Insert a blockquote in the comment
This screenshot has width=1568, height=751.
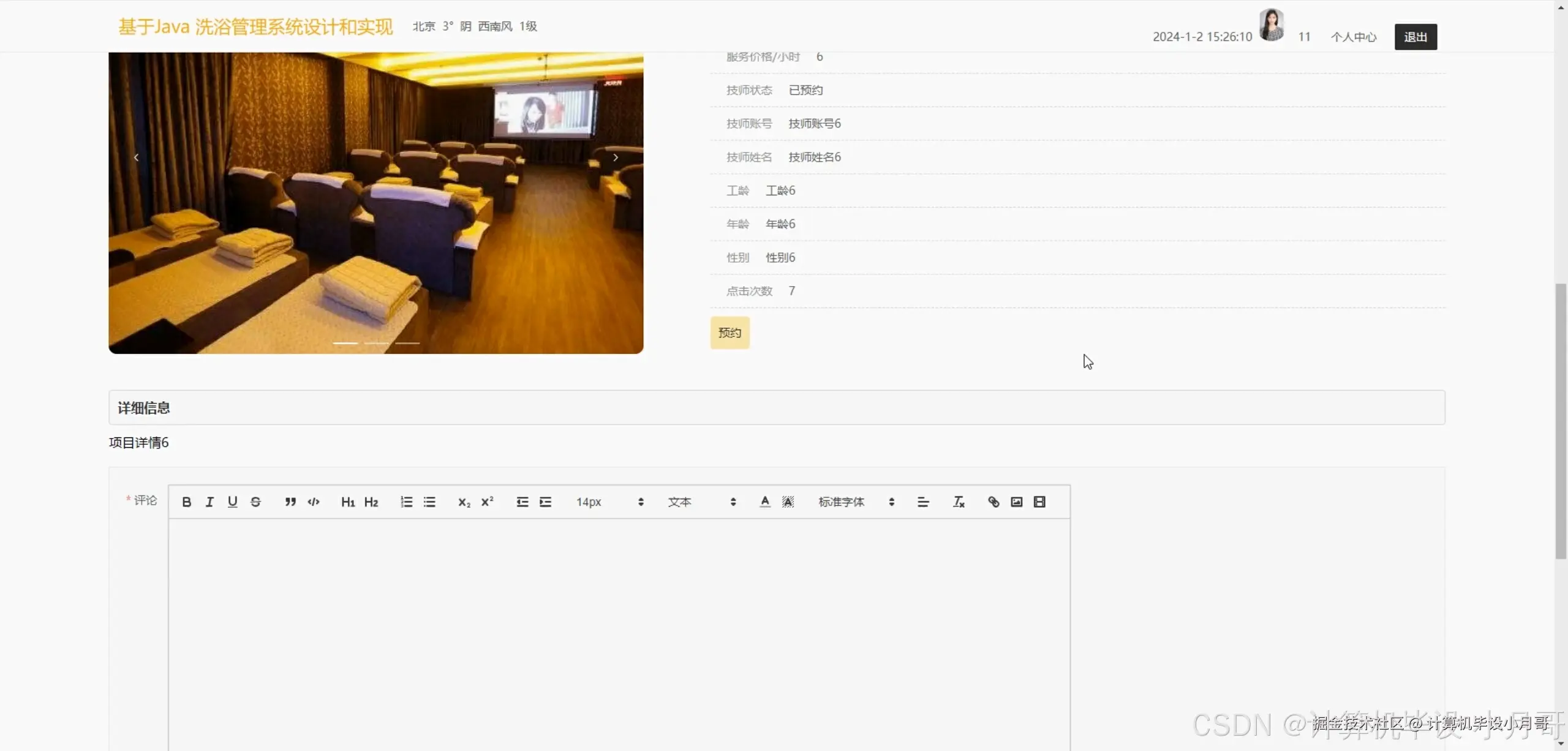pos(290,502)
